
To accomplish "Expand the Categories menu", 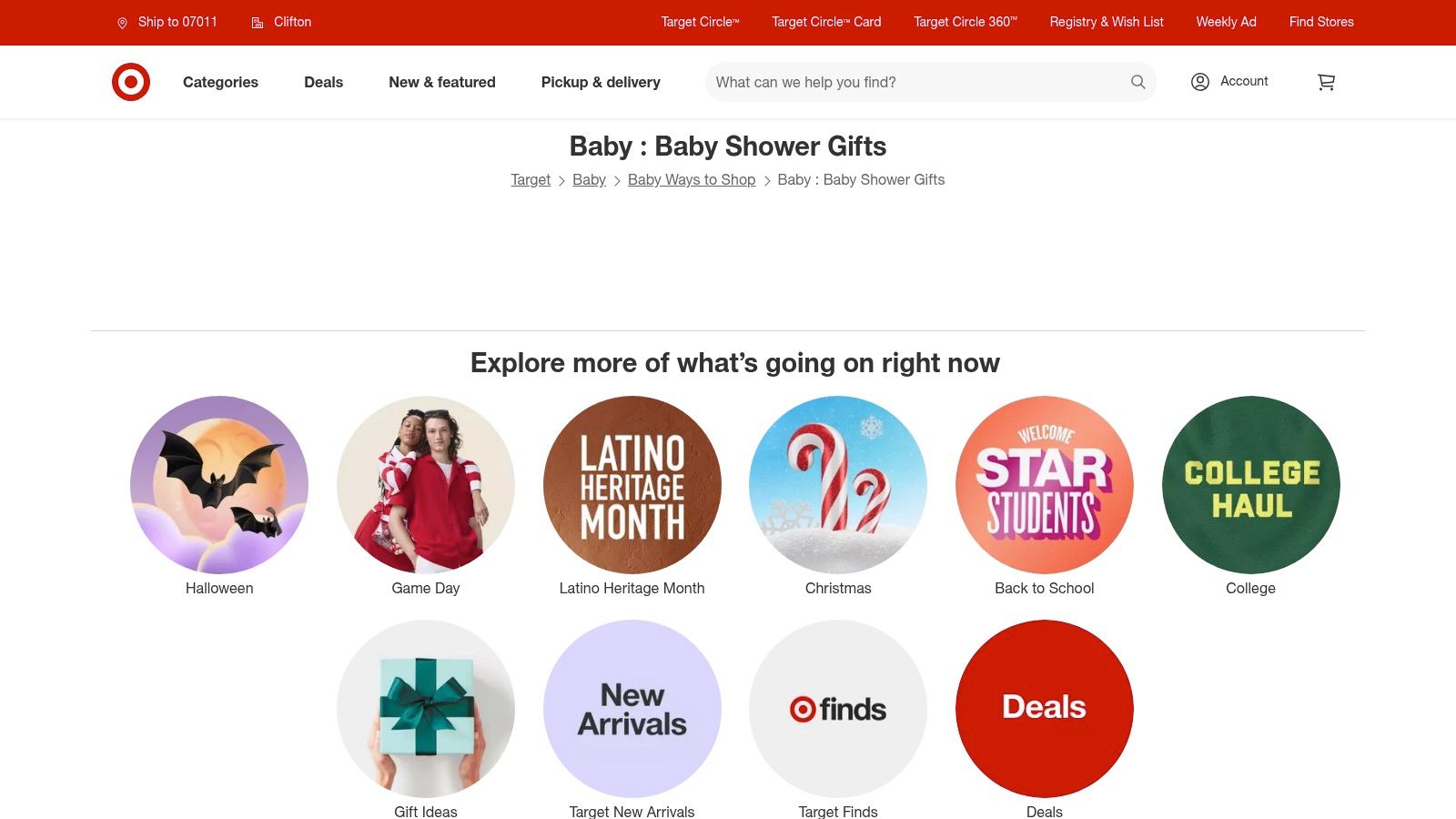I will [220, 82].
